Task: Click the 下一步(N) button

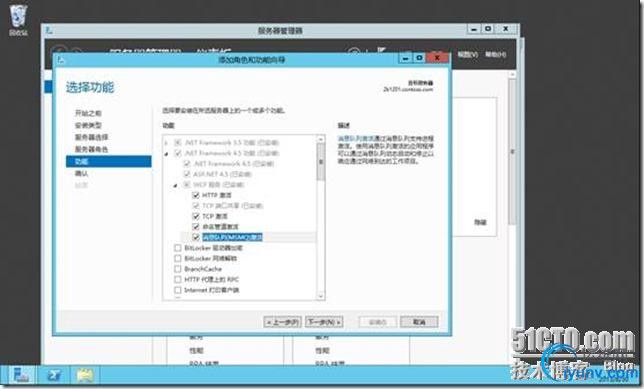Action: tap(324, 322)
